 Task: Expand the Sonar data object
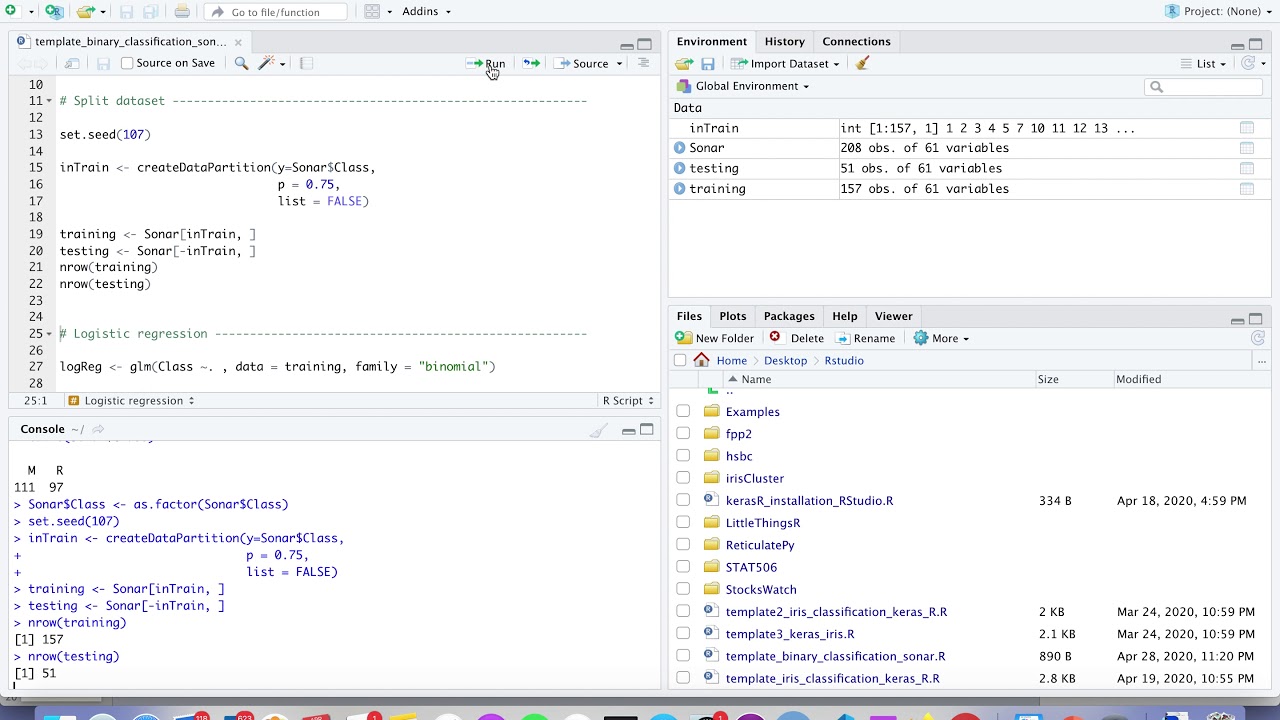(x=680, y=148)
